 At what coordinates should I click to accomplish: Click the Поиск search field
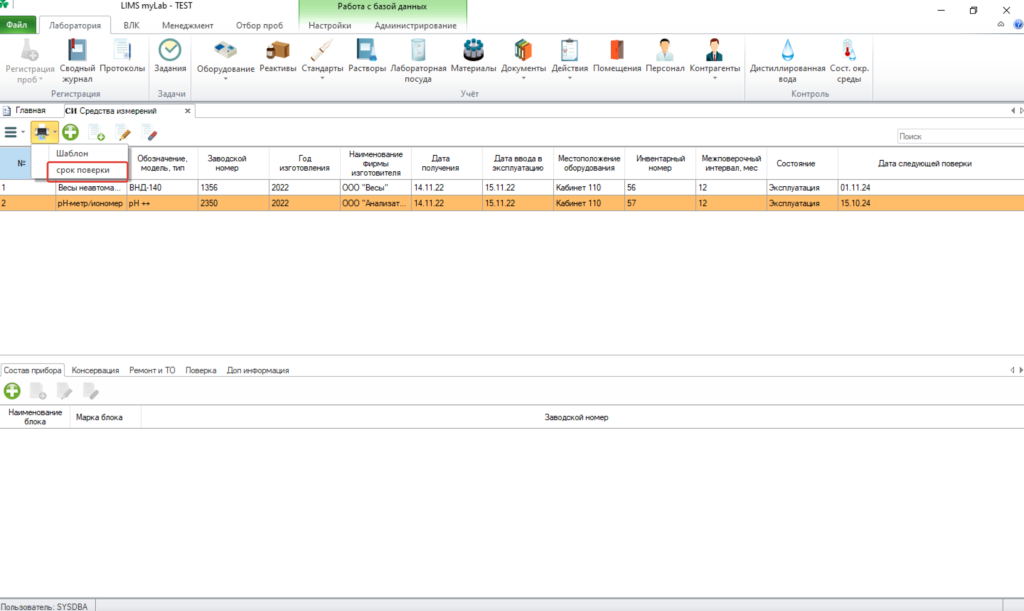960,136
